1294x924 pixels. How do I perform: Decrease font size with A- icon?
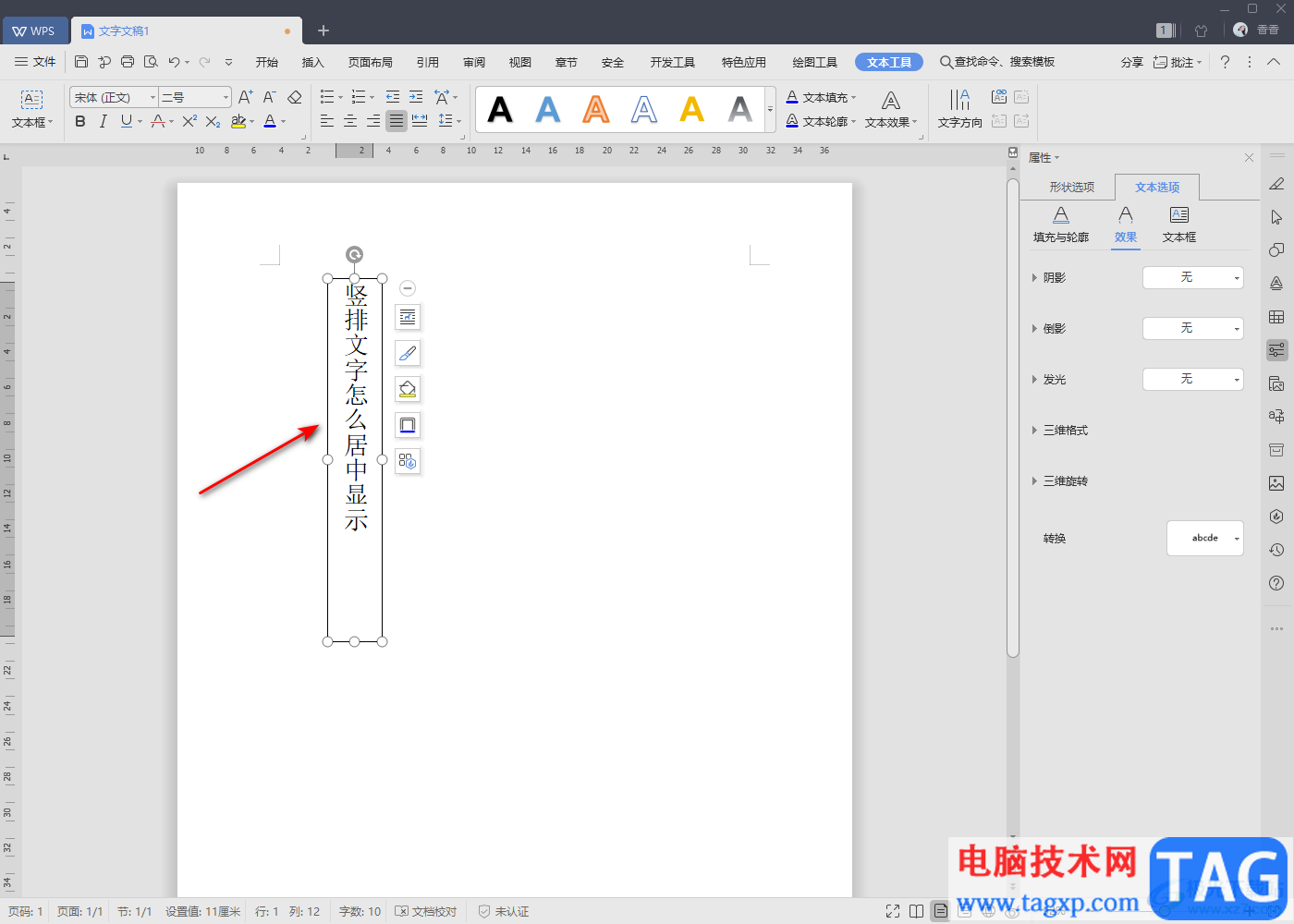pos(270,97)
